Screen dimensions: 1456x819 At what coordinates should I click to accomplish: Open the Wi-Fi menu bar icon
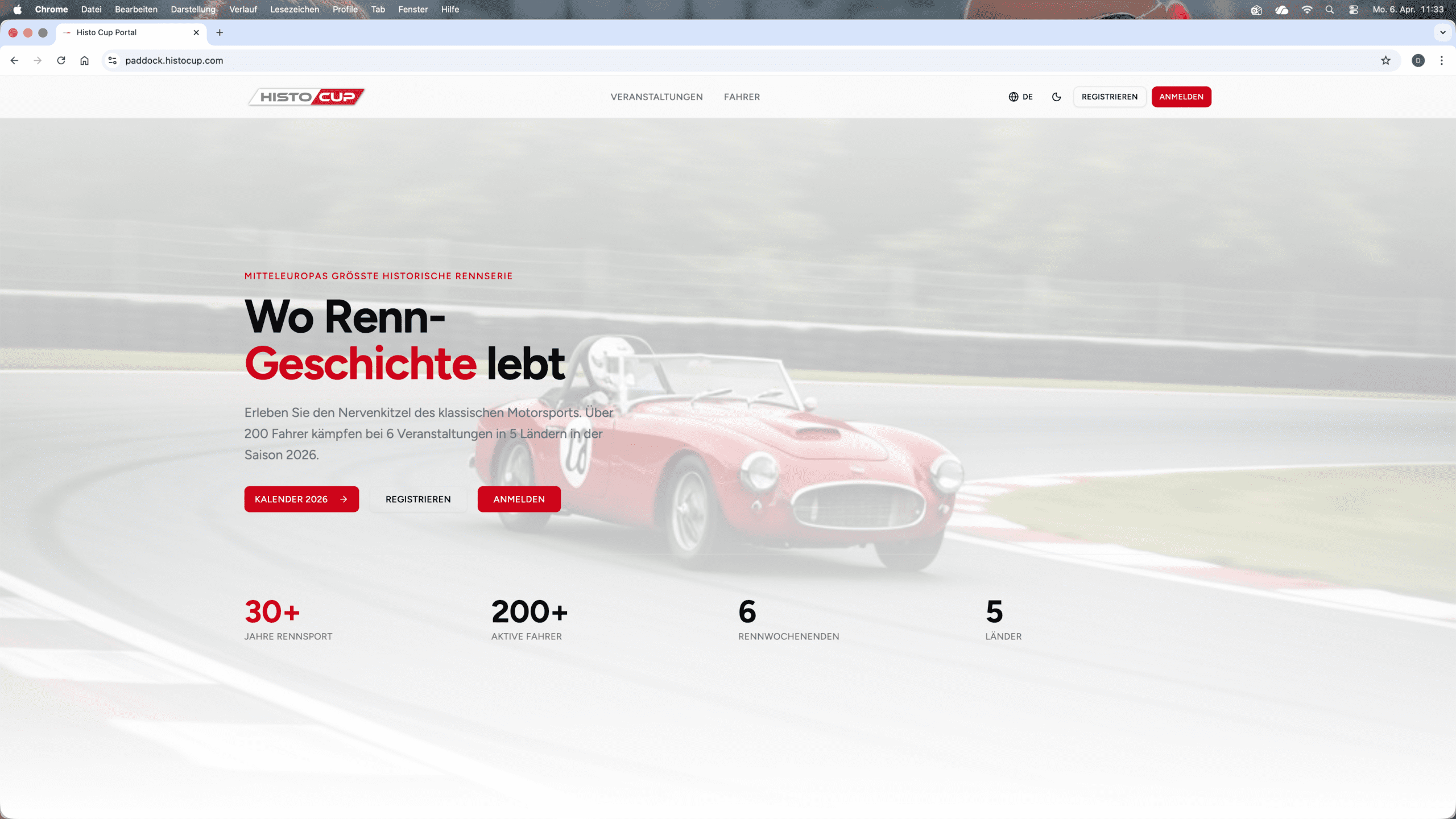pos(1308,9)
